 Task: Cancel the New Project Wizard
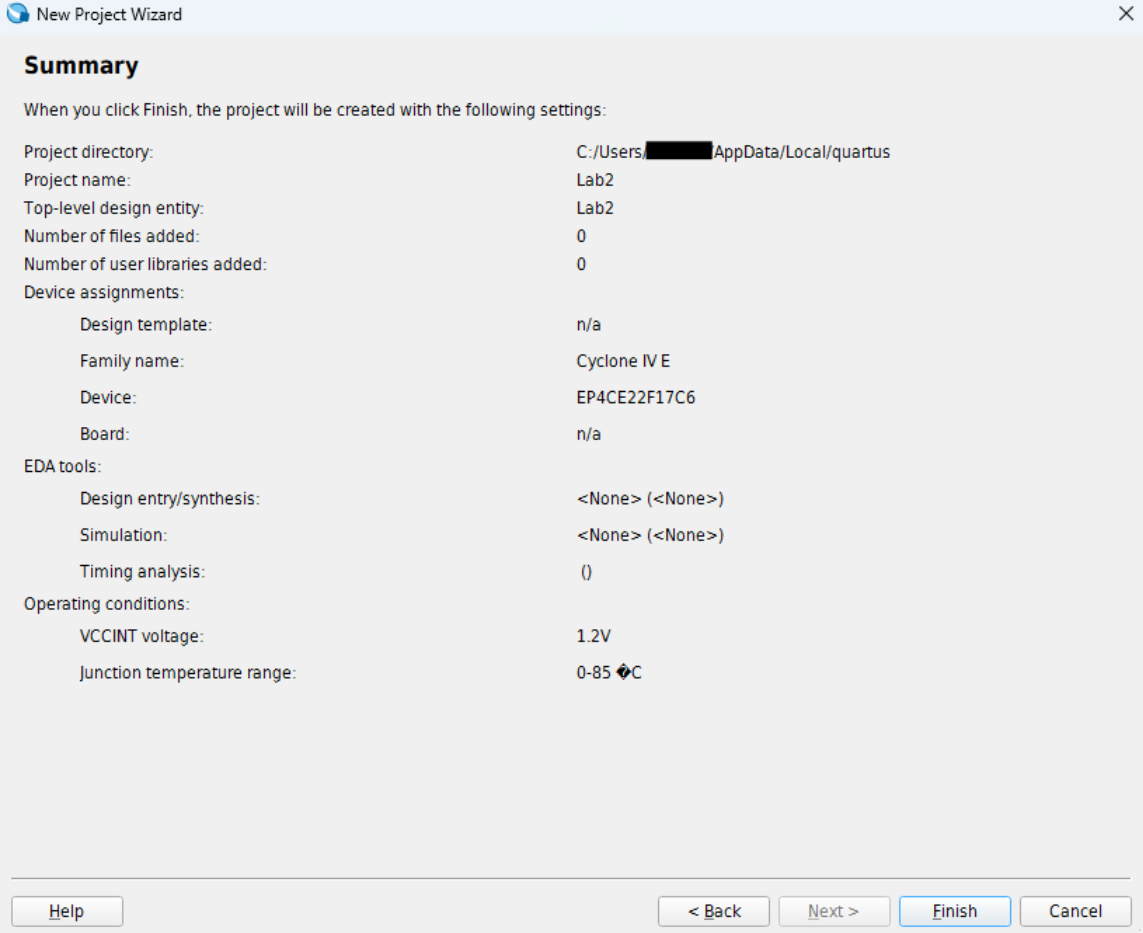tap(1075, 911)
